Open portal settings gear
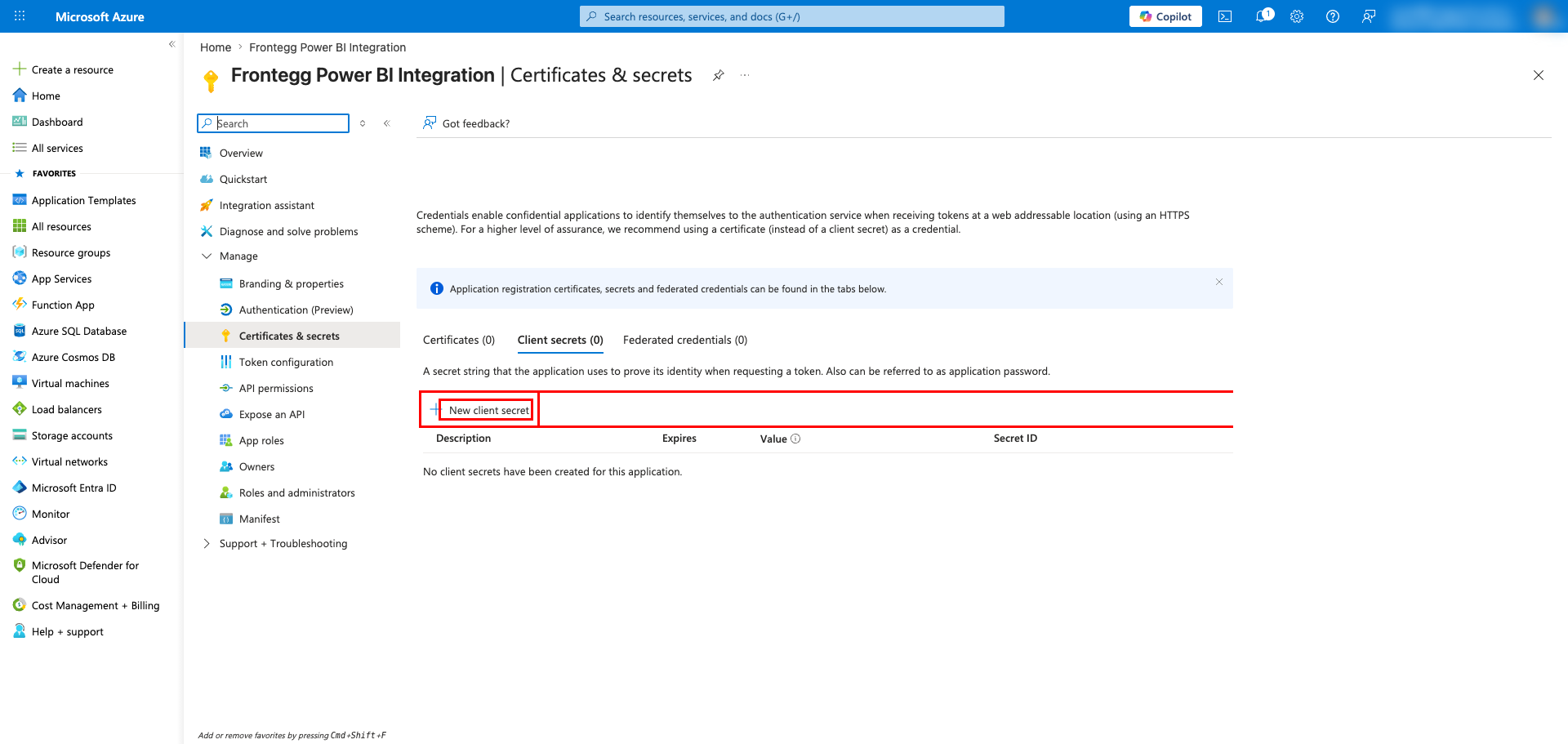Screen dimensions: 1568x744 [x=1297, y=16]
